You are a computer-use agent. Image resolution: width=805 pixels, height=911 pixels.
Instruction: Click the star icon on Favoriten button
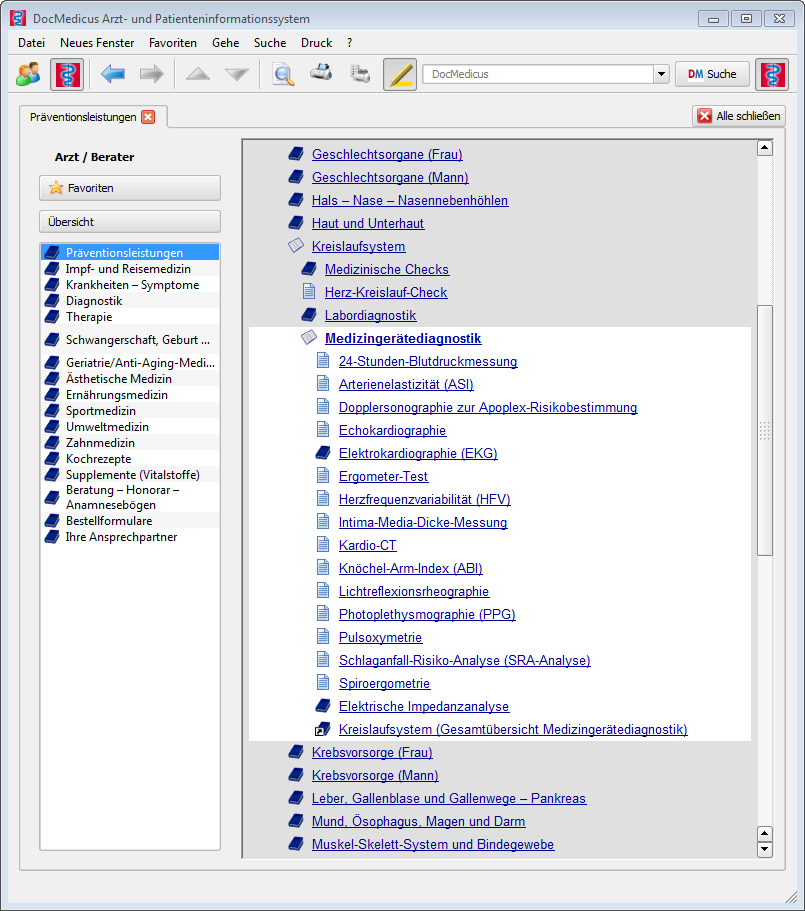tap(56, 188)
